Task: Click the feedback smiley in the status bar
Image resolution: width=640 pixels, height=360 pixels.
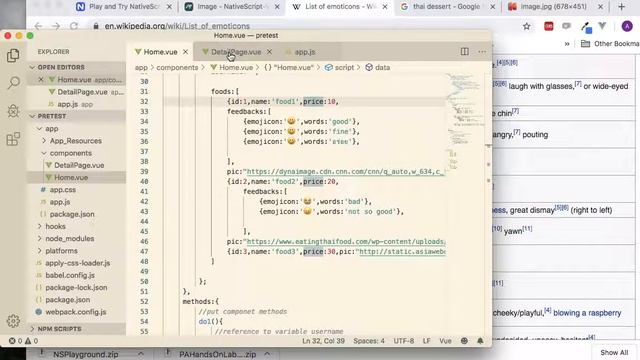Action: pyautogui.click(x=464, y=341)
